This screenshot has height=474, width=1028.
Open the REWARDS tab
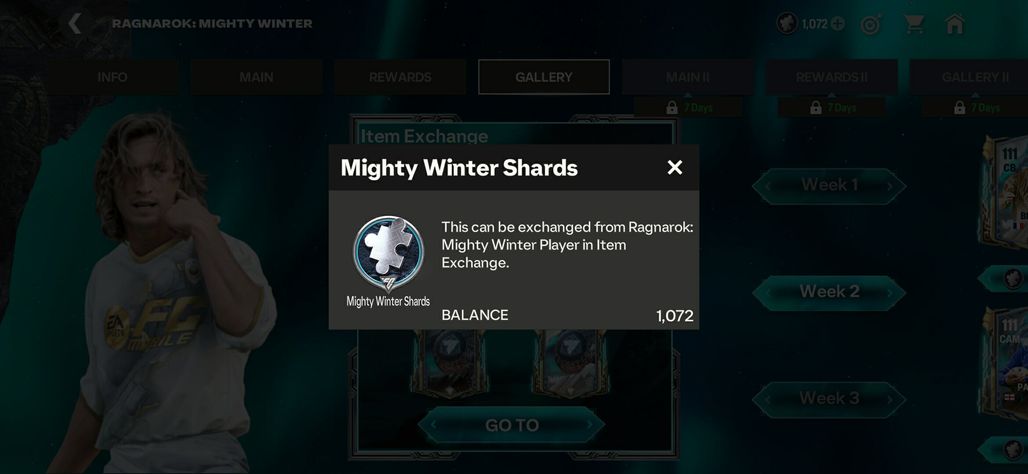400,77
